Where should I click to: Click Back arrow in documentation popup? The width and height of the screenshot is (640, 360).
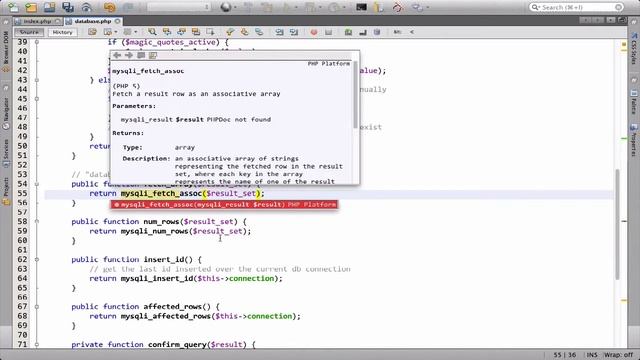click(117, 55)
